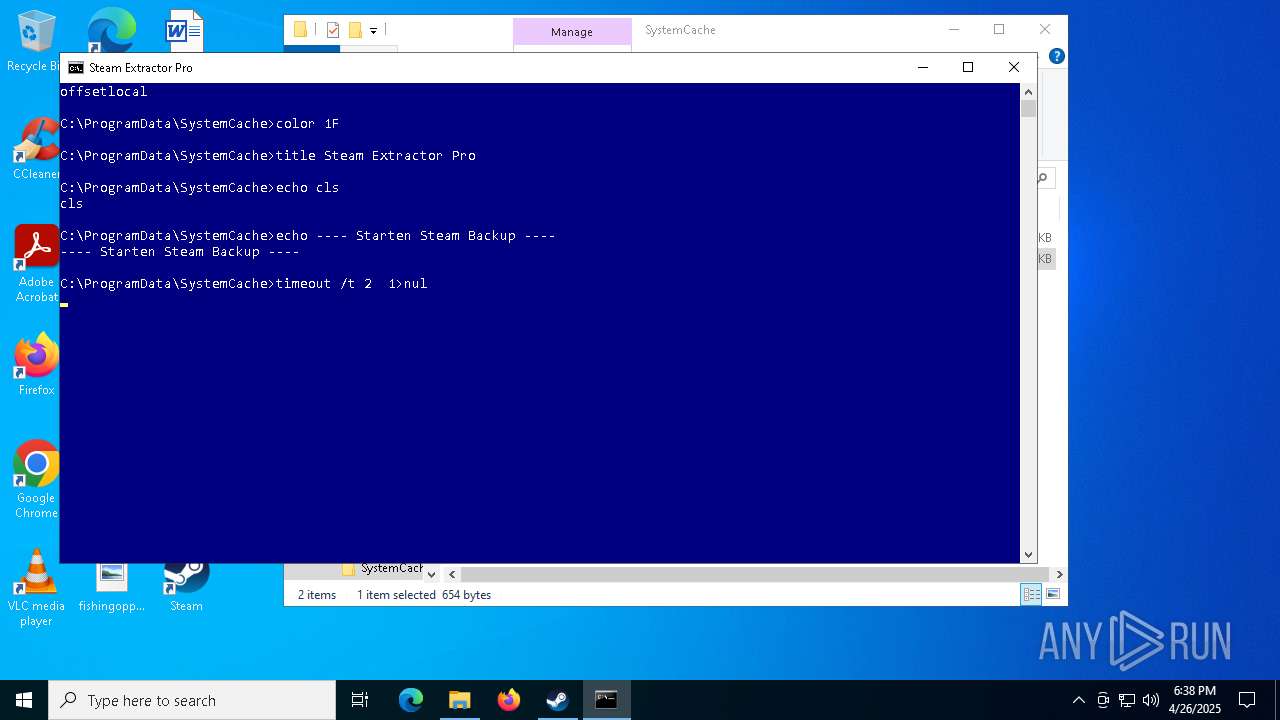Click the command prompt taskbar button
Screen dimensions: 1280x720
[606, 700]
